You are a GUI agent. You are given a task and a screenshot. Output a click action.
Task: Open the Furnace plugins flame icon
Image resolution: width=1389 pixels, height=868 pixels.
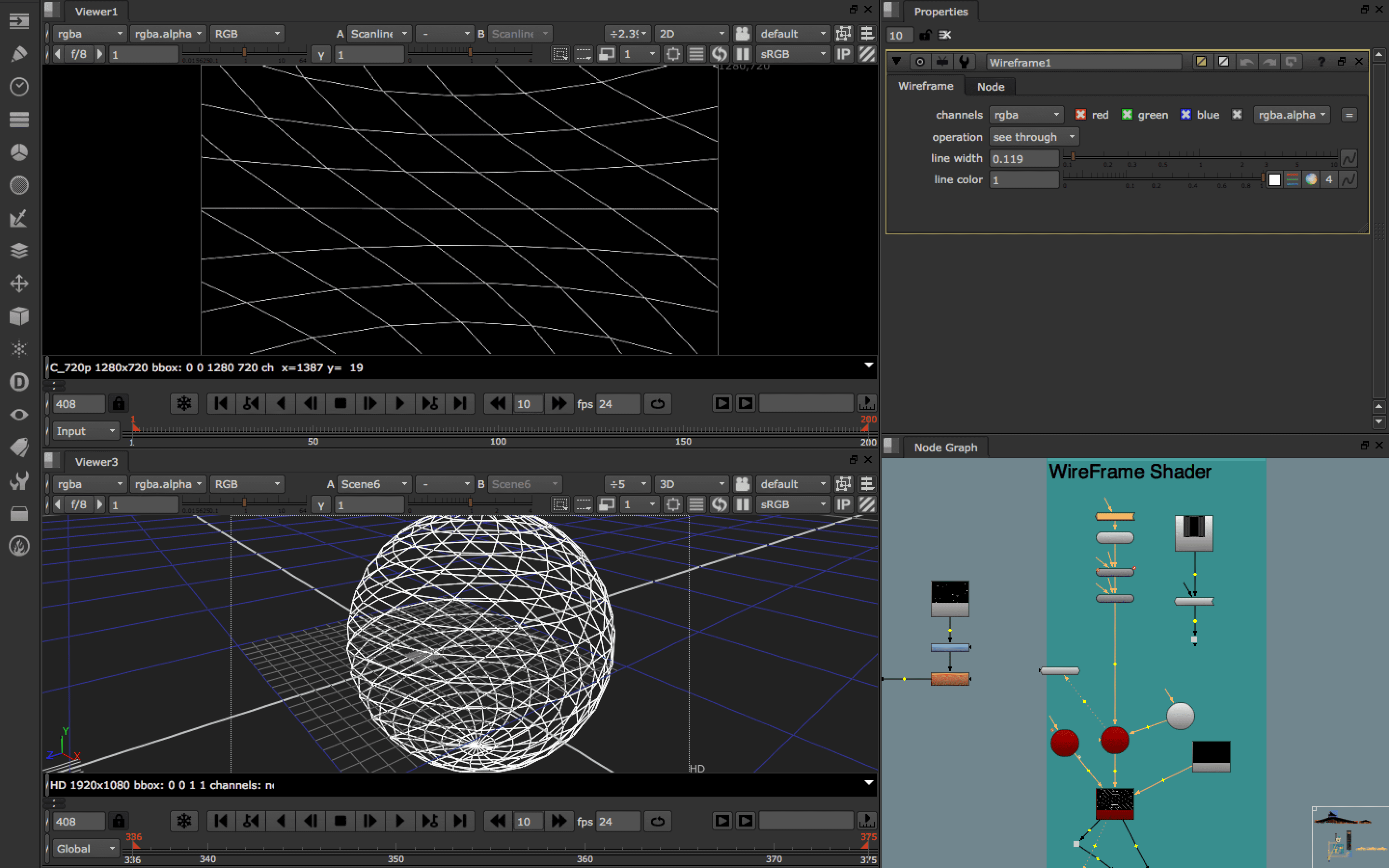click(19, 546)
